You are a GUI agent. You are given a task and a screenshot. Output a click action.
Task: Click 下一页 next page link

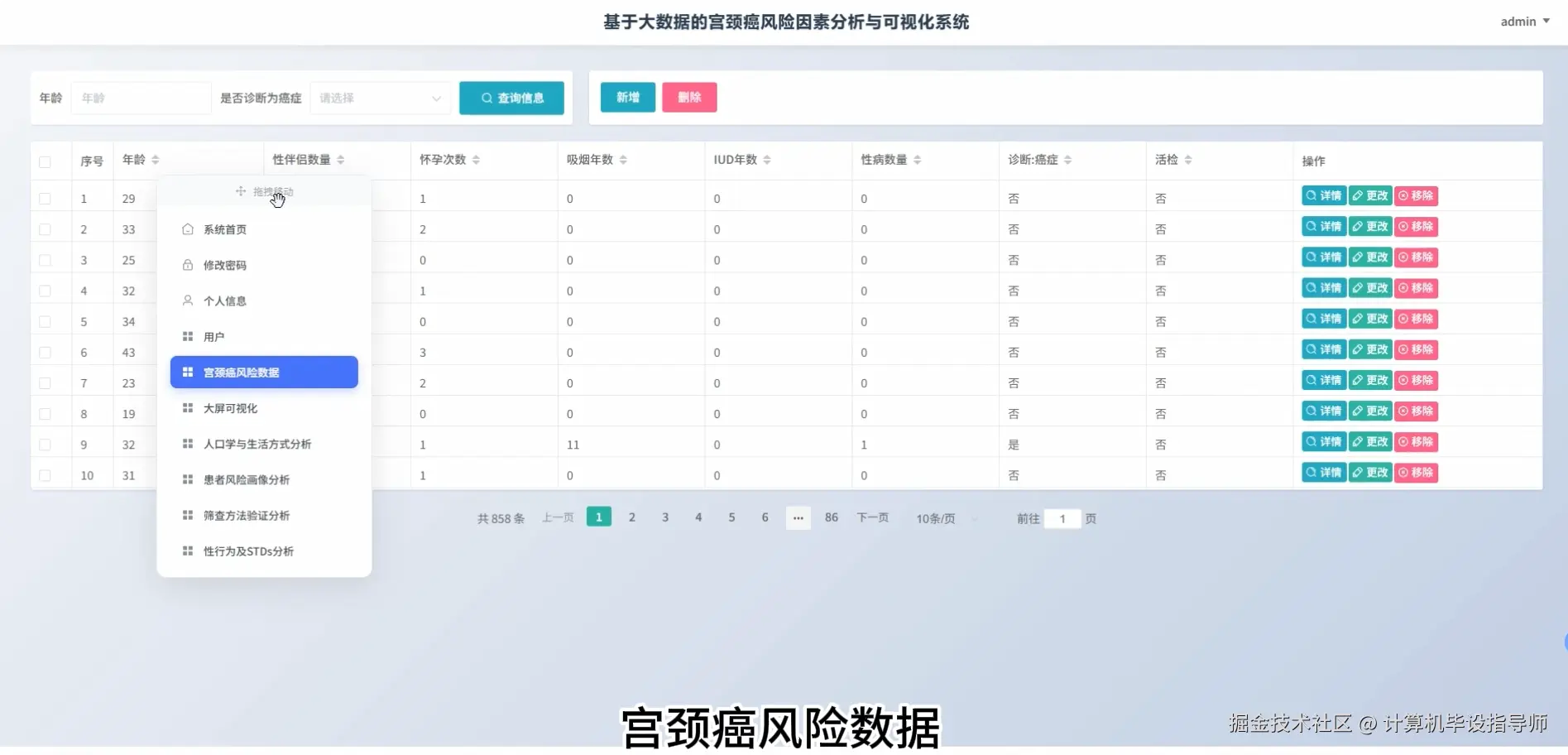click(873, 517)
